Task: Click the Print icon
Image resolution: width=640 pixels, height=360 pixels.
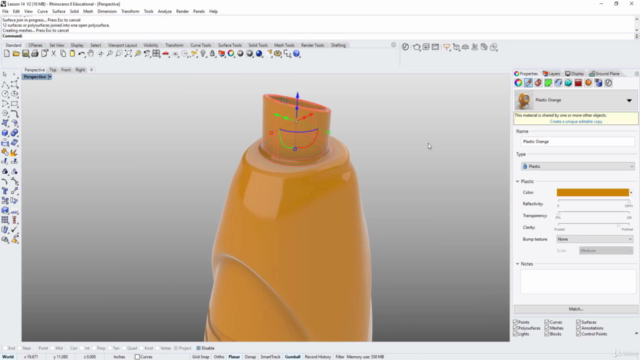Action: (x=35, y=53)
